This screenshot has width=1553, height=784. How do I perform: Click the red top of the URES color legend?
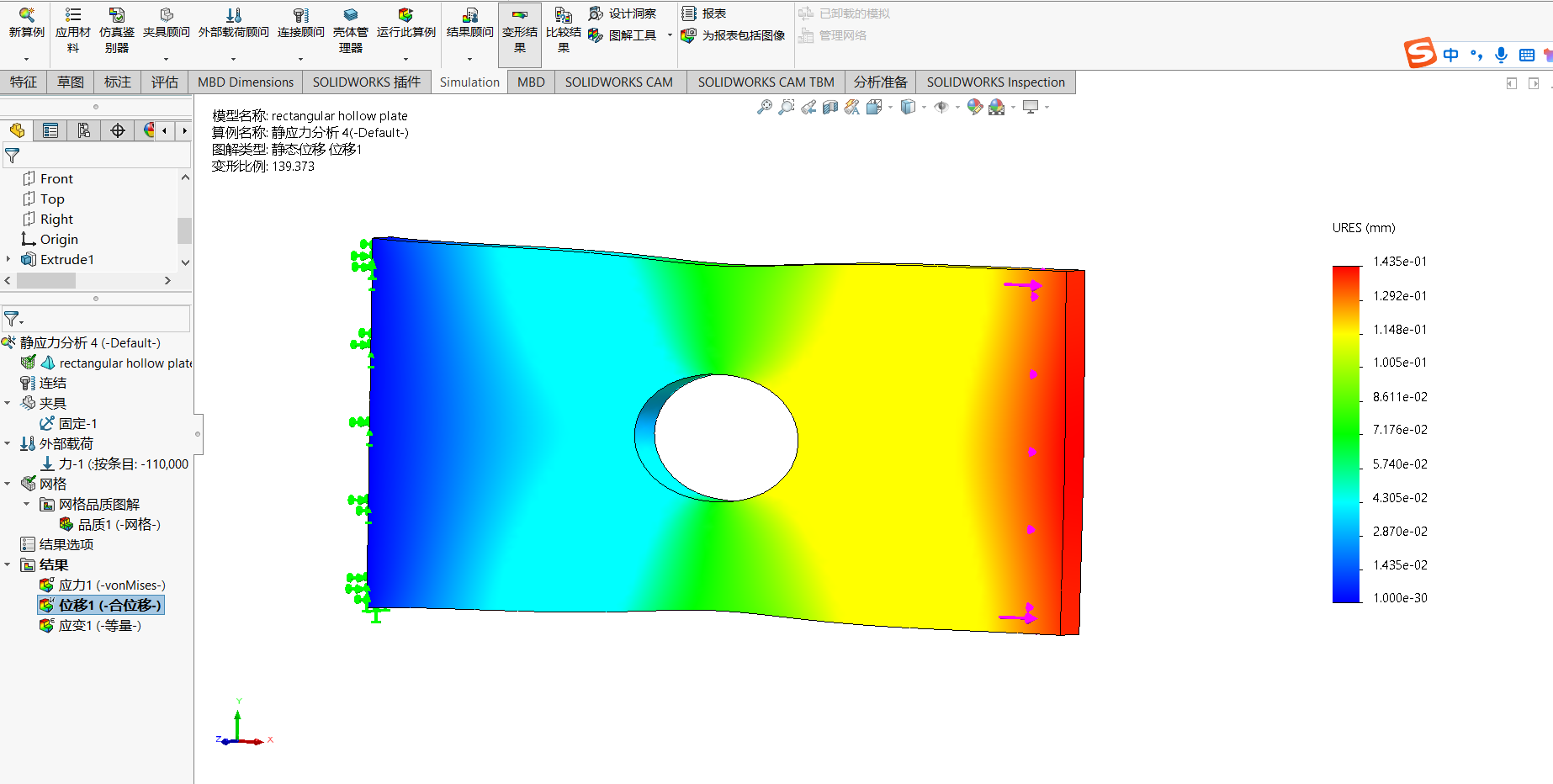pos(1346,273)
